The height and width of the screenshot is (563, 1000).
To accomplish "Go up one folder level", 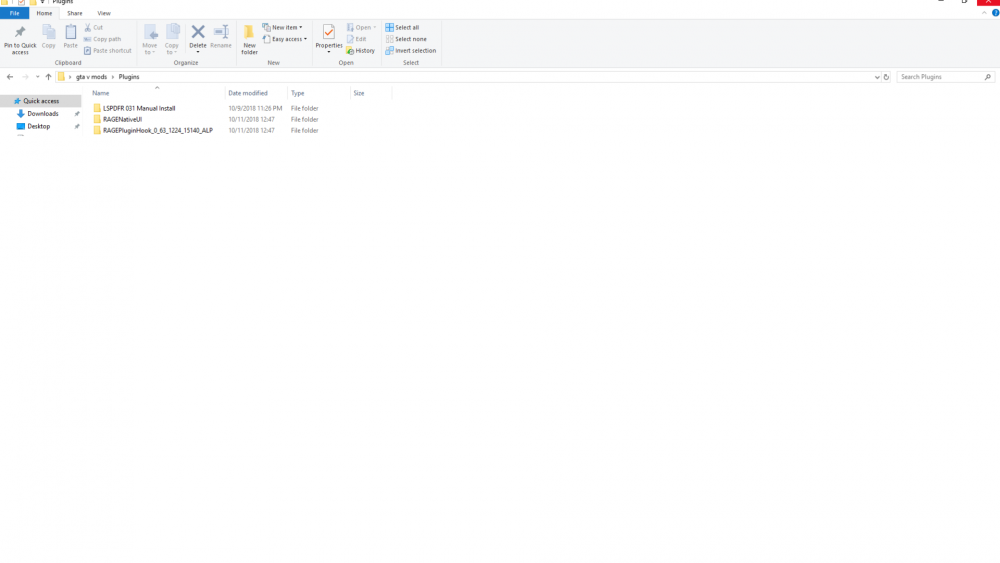I will click(48, 77).
